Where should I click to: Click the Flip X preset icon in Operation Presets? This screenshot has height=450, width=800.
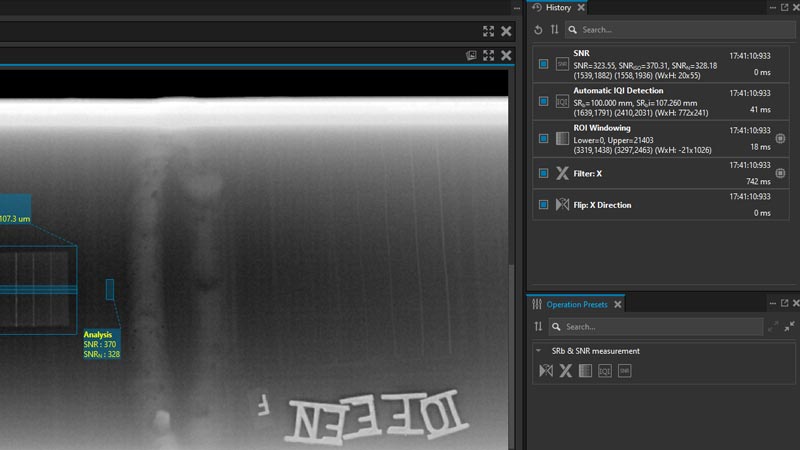point(545,371)
